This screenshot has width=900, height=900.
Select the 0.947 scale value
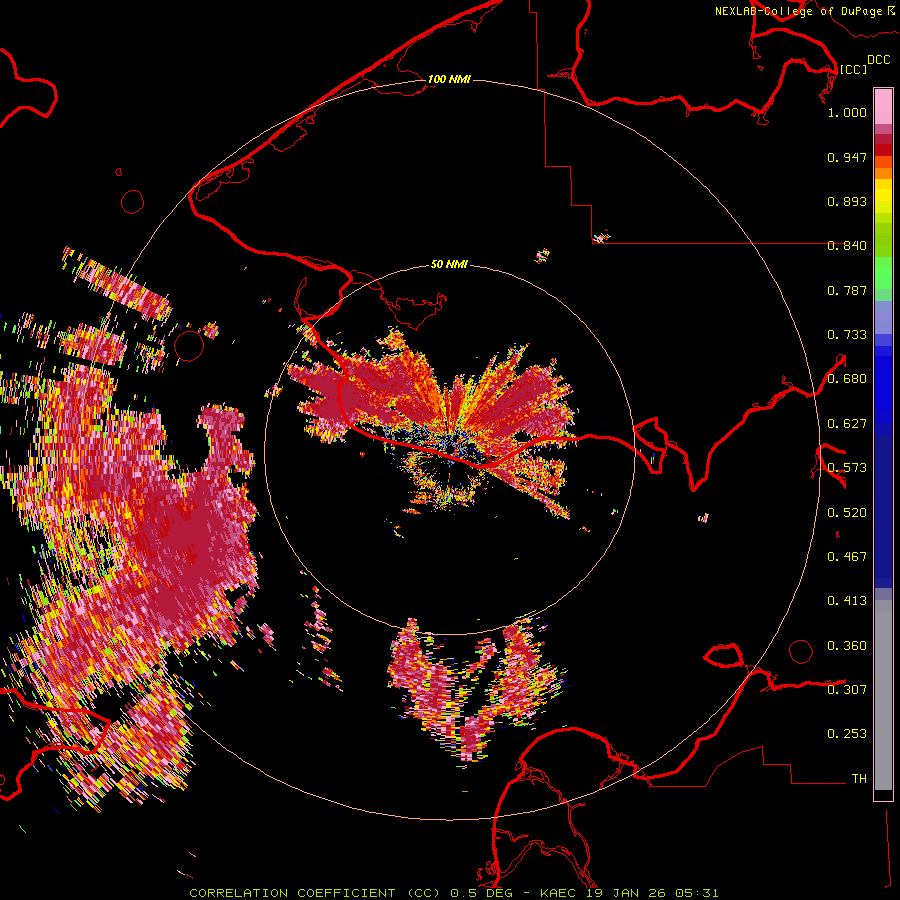pos(847,157)
